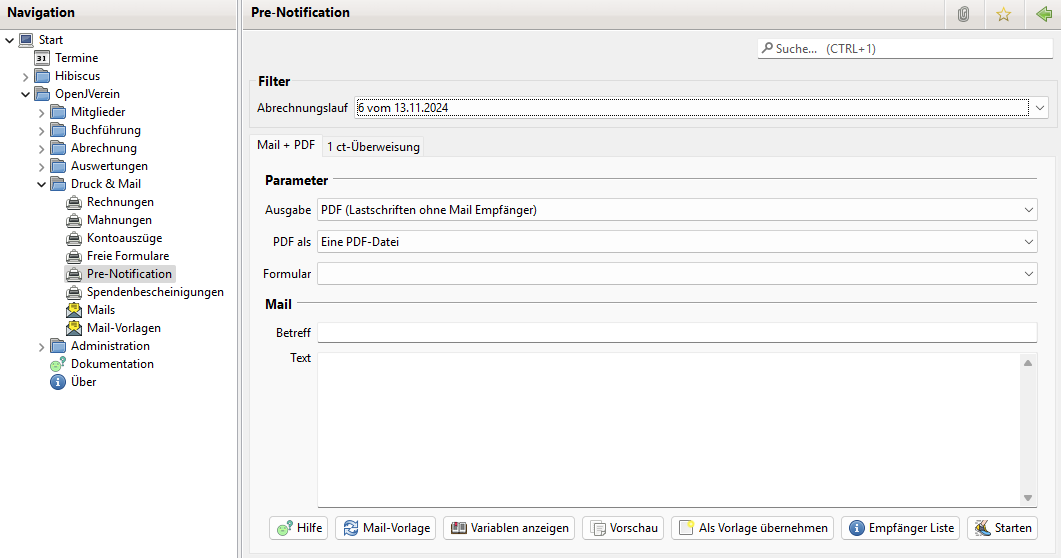Open the Abrechnungslauf dropdown
The width and height of the screenshot is (1061, 558).
(1040, 108)
